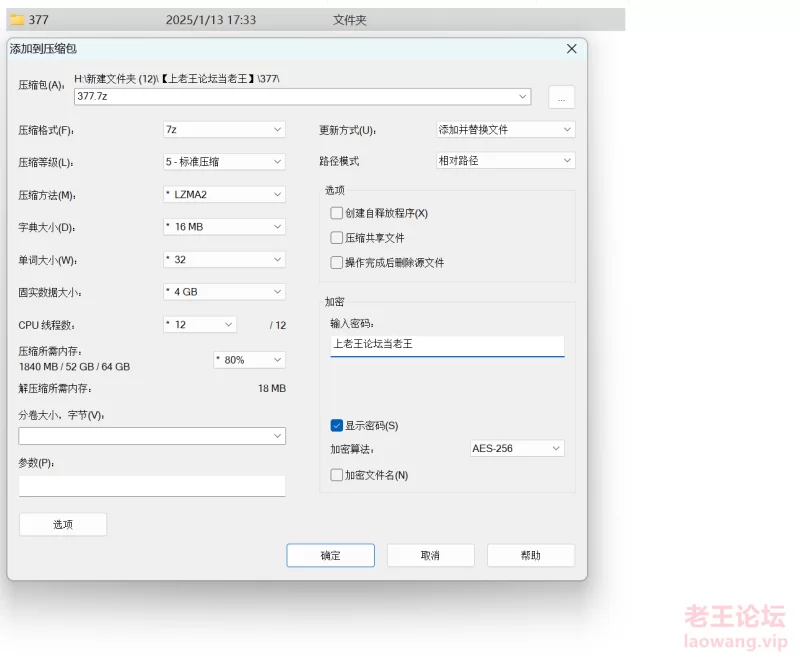Select the 文件夹 type cell
800x657 pixels.
tap(349, 20)
